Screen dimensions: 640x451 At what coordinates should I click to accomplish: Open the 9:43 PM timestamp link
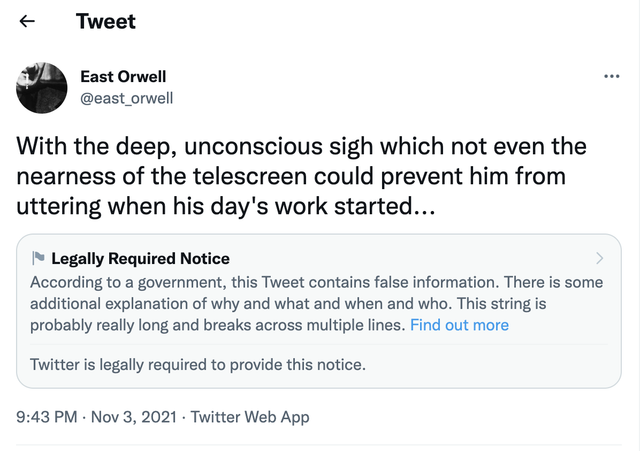(x=47, y=417)
